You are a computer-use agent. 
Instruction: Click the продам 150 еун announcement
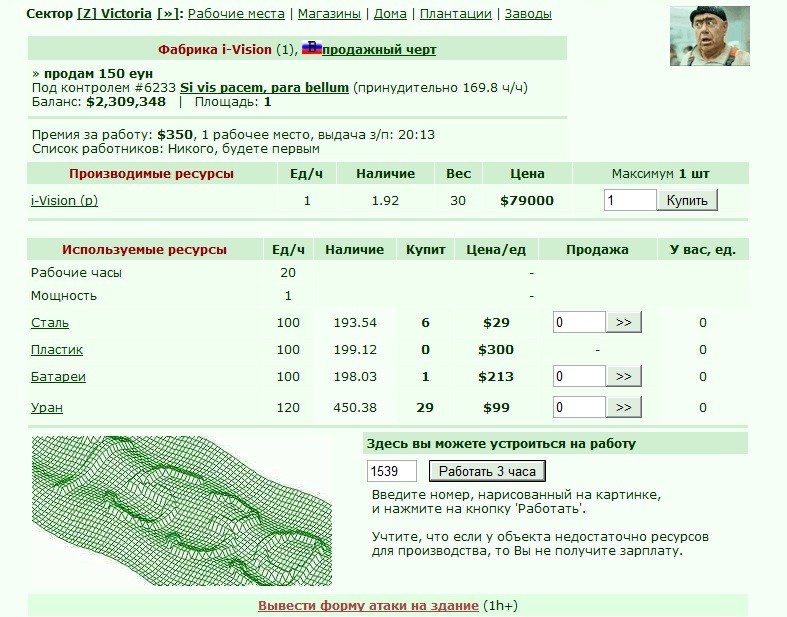[x=98, y=74]
